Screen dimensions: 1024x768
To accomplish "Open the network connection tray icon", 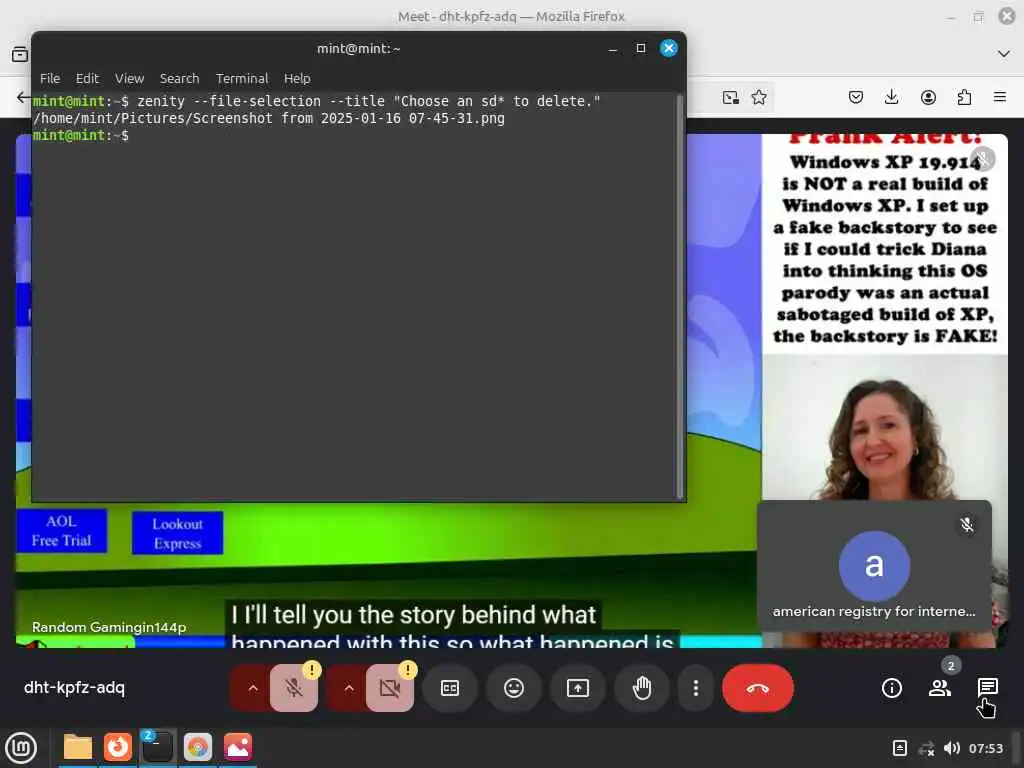I will 926,748.
